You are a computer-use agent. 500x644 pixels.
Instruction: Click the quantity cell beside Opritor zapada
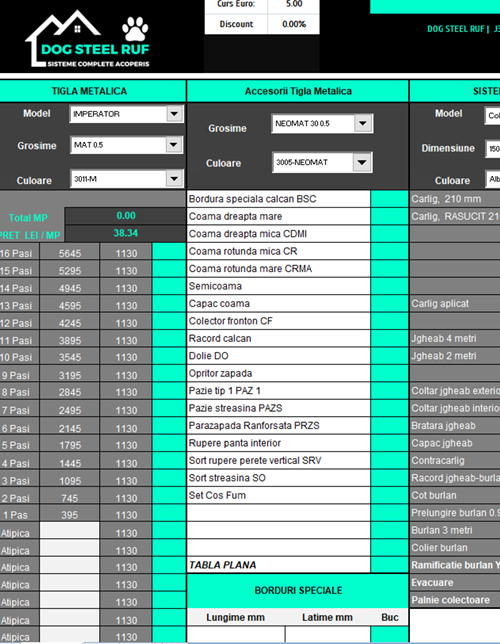pos(389,373)
